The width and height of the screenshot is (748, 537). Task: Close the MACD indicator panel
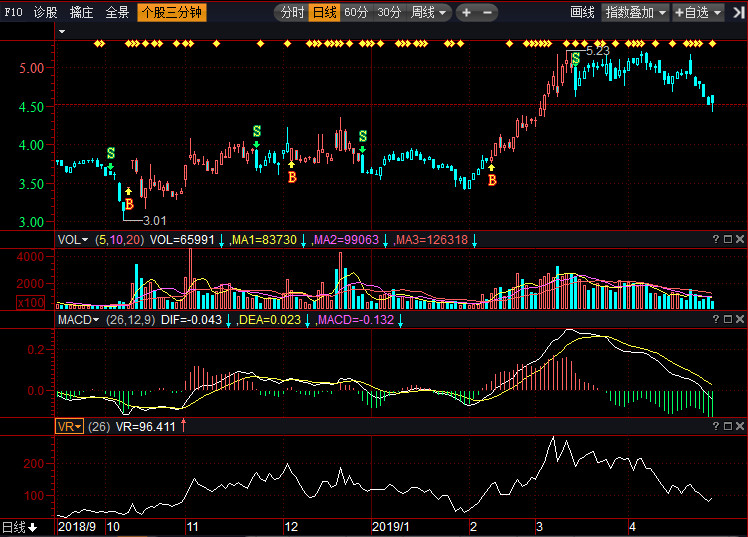pyautogui.click(x=740, y=319)
